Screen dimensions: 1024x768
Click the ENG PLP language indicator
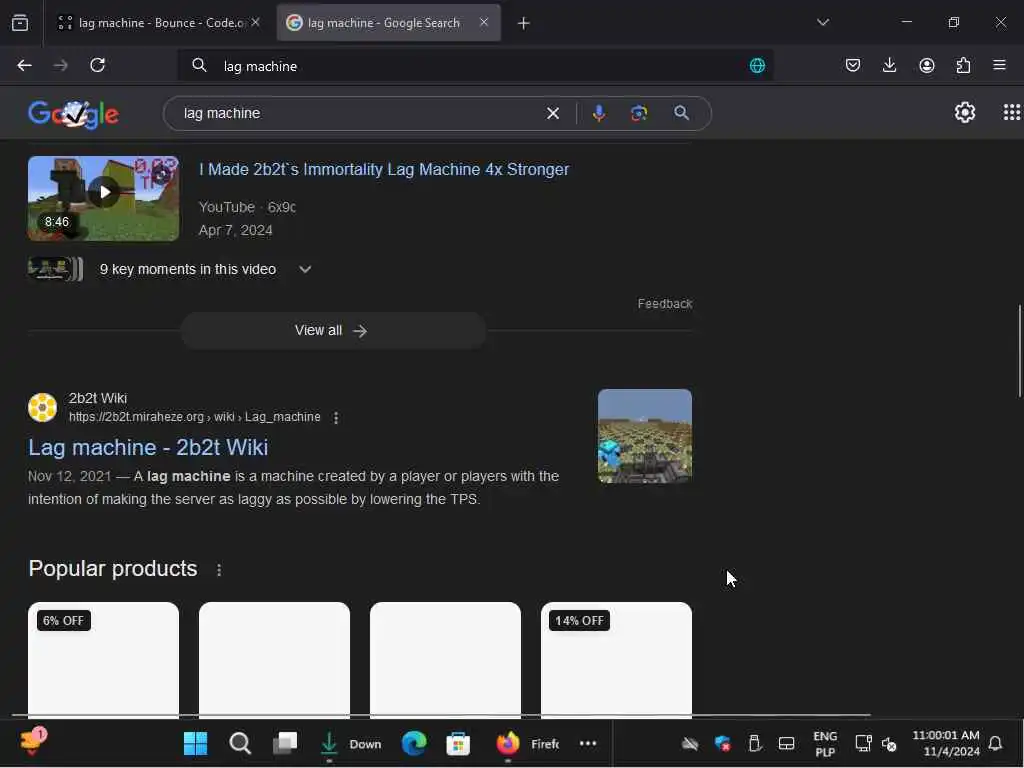coord(825,744)
